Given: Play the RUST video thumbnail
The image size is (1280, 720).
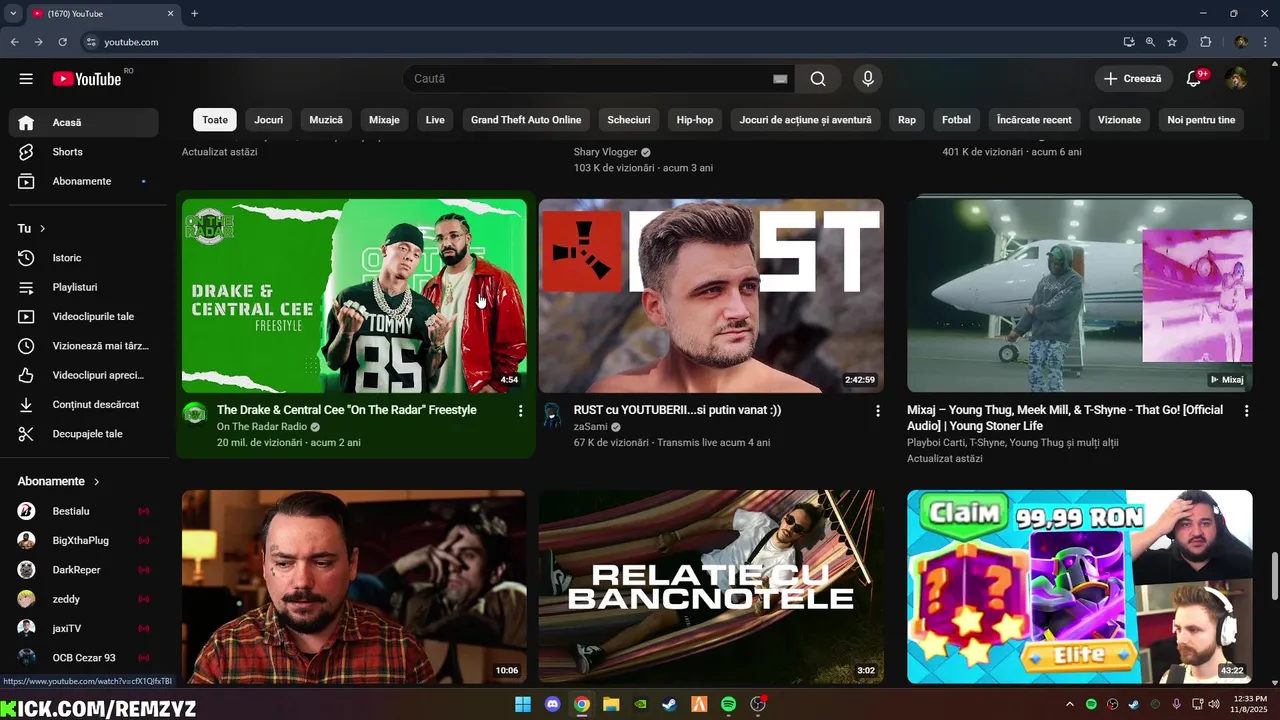Looking at the screenshot, I should [x=711, y=295].
